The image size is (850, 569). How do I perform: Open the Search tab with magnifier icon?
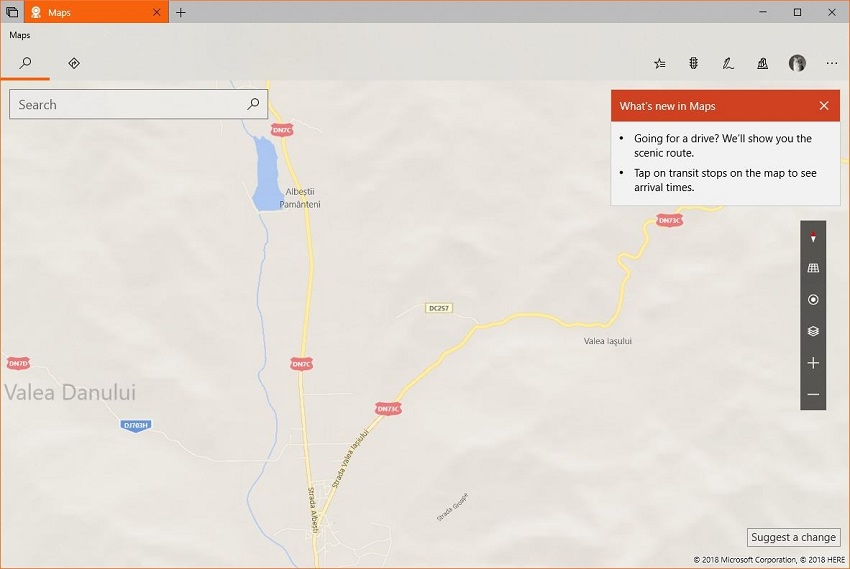point(25,63)
